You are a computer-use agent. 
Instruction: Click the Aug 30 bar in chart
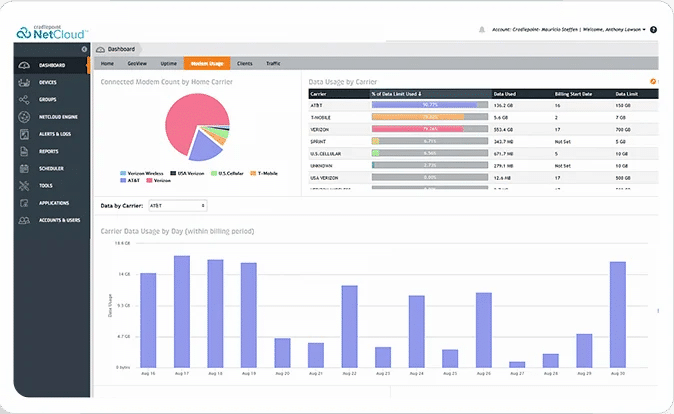pos(618,315)
